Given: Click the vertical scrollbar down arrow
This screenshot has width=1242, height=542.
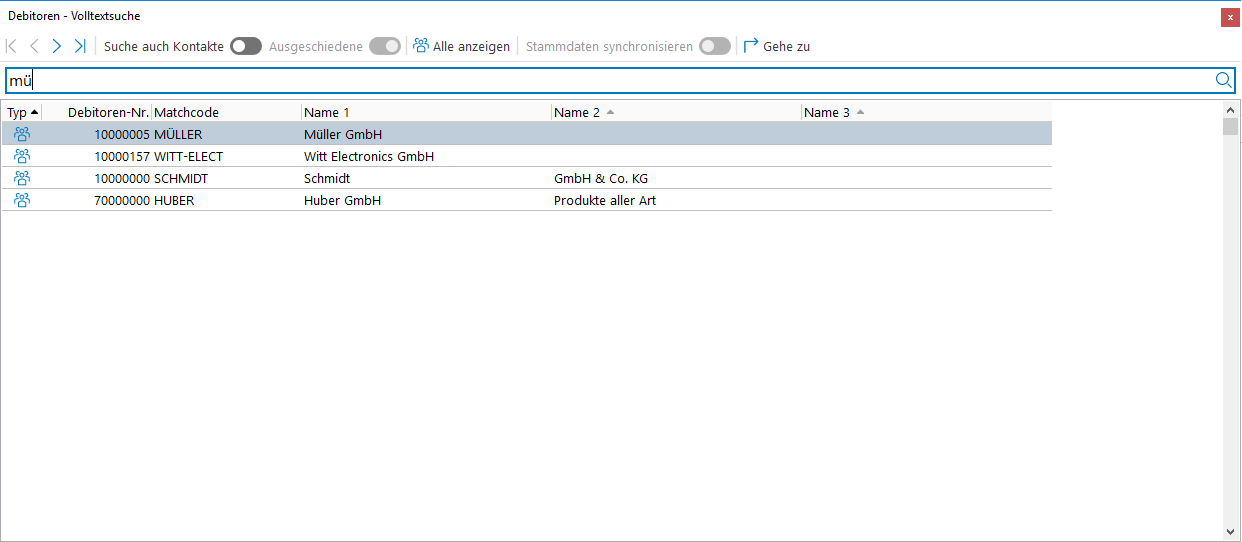Looking at the screenshot, I should 1230,532.
